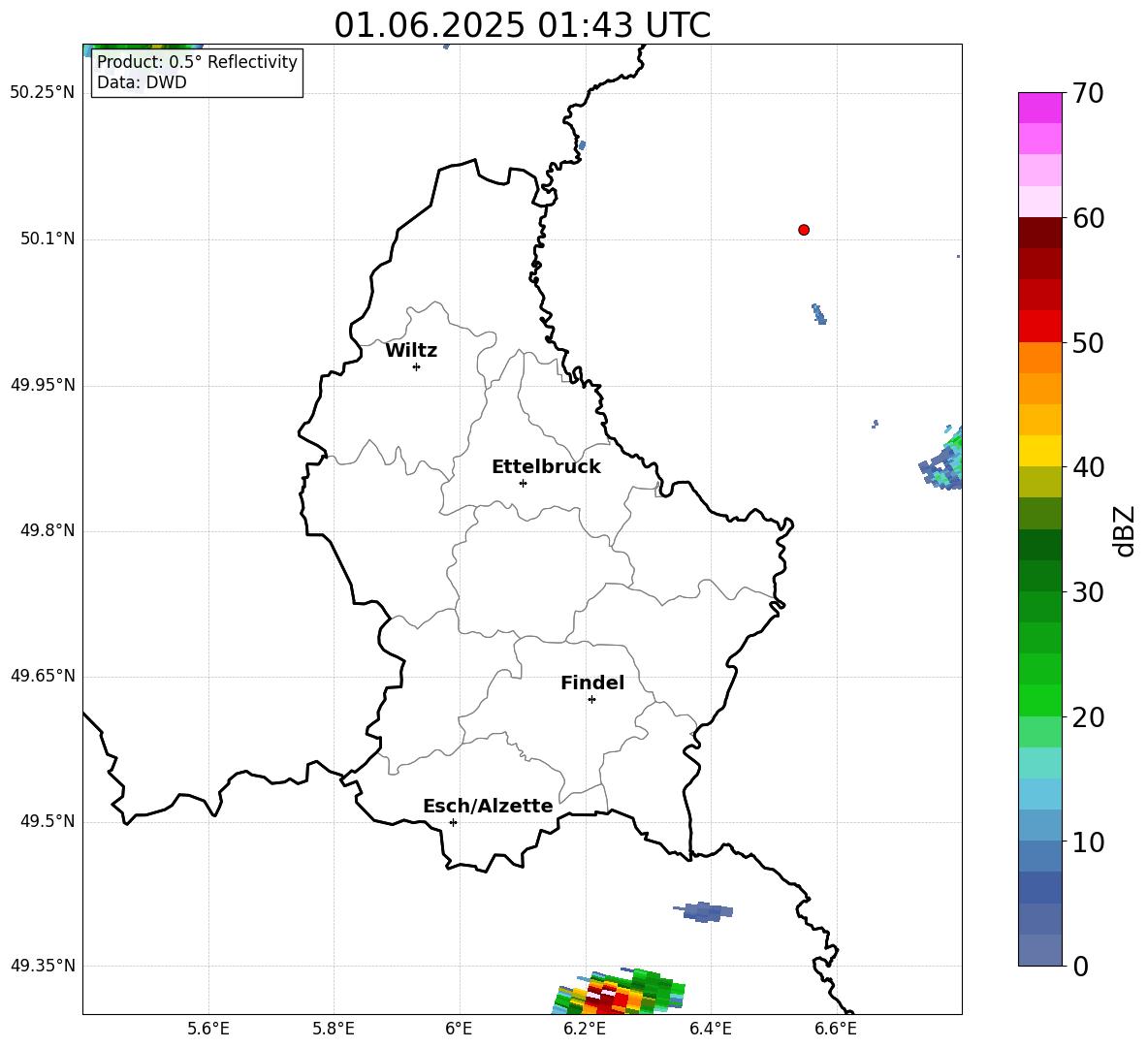Click the 6°E longitude label
Screen dimensions: 1148x1048
click(x=459, y=1029)
